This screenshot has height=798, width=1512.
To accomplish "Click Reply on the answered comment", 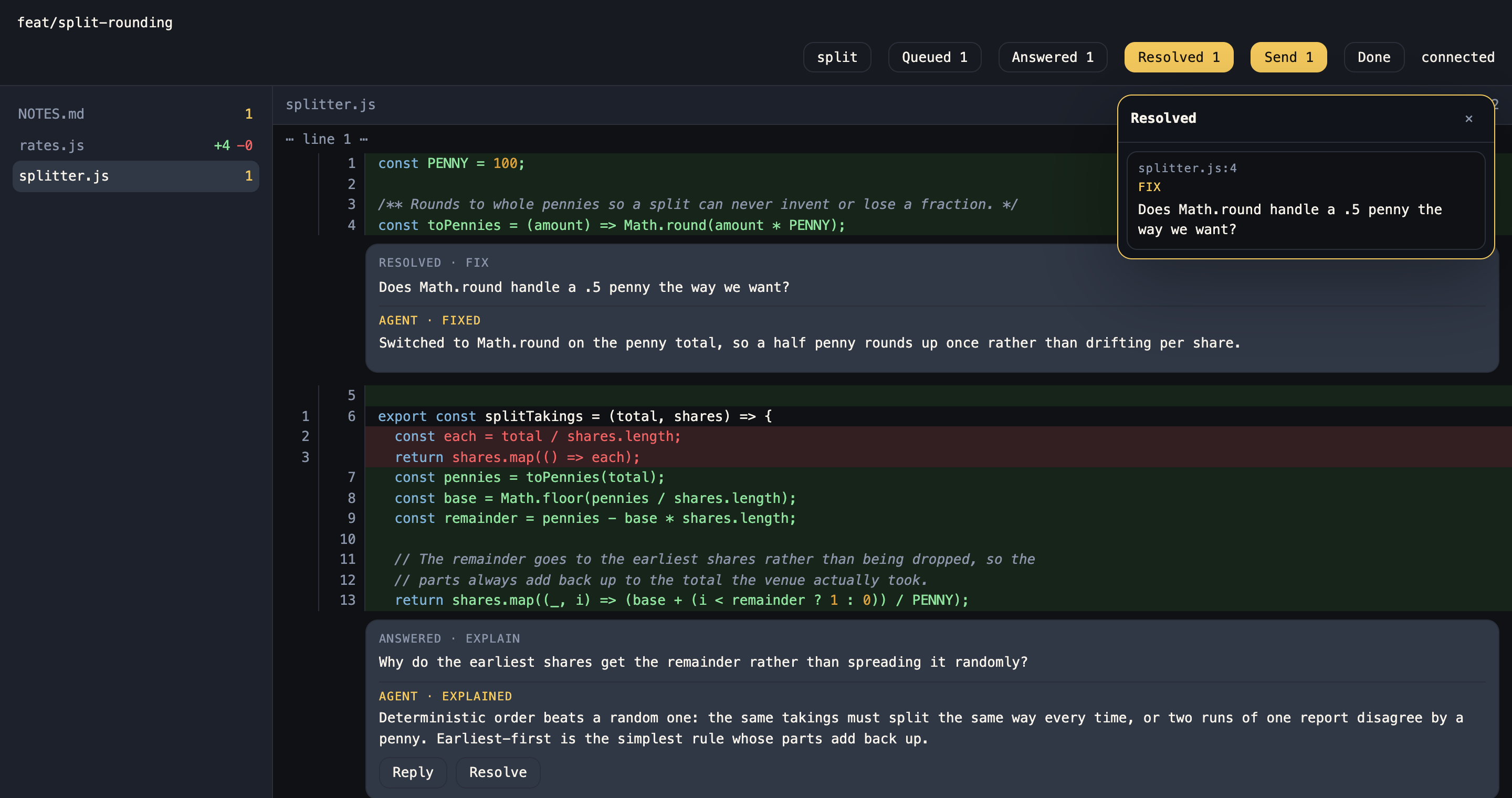I will (x=413, y=772).
